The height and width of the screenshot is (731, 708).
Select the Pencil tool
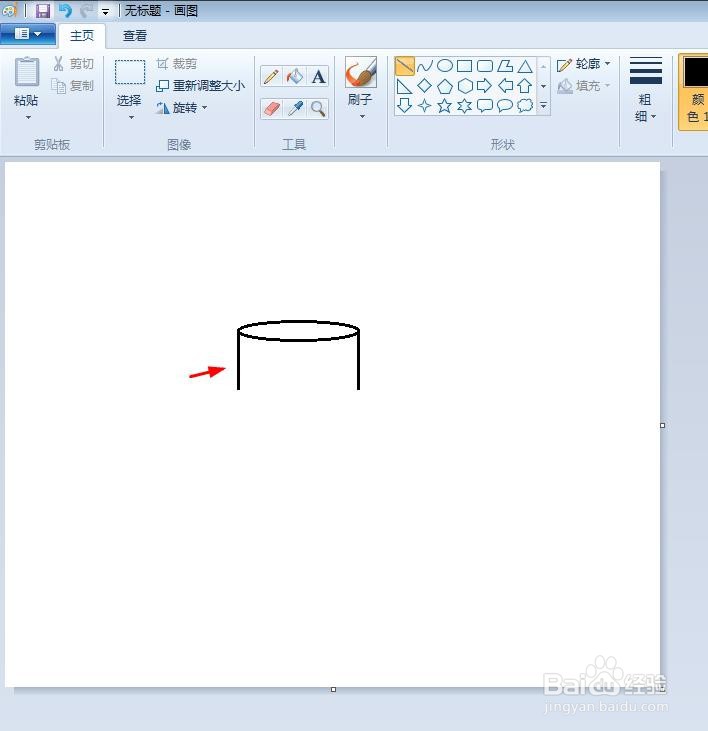coord(271,76)
